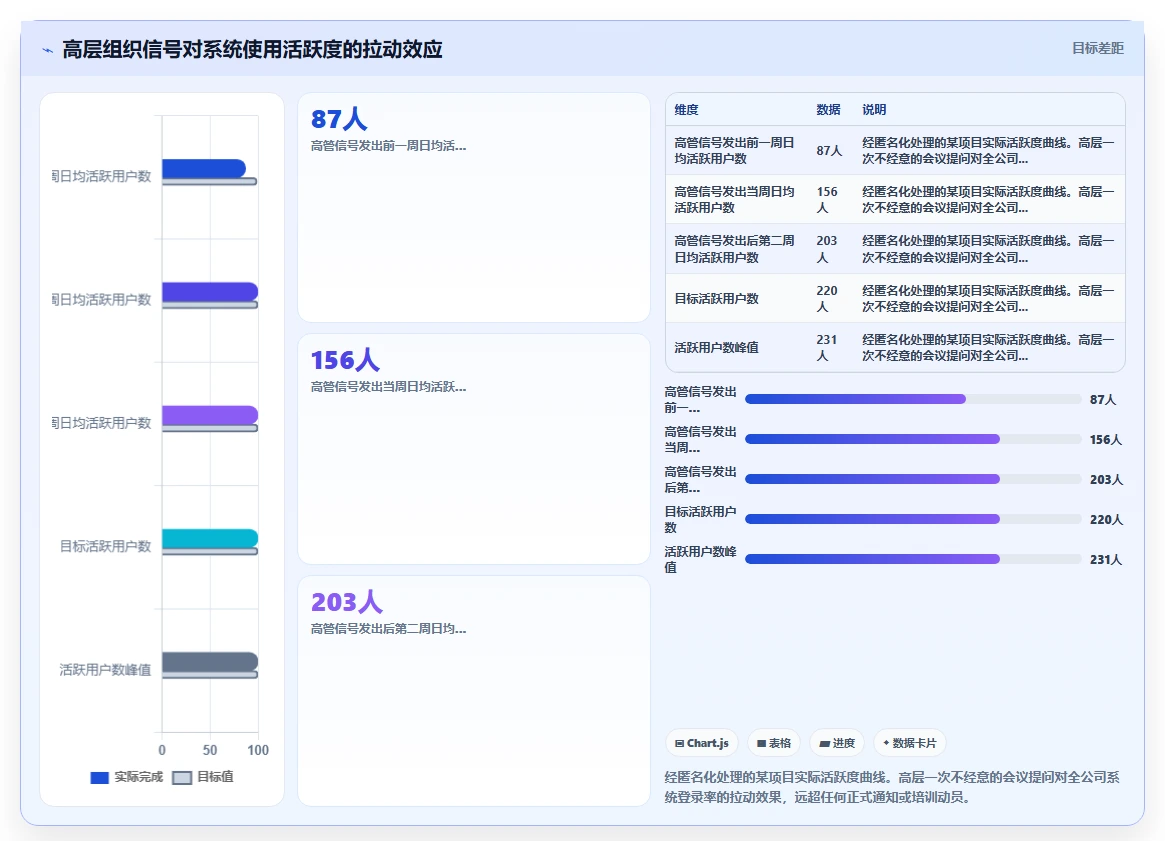Click the 87人 value beside the progress bar
The width and height of the screenshot is (1165, 841).
click(x=1103, y=400)
